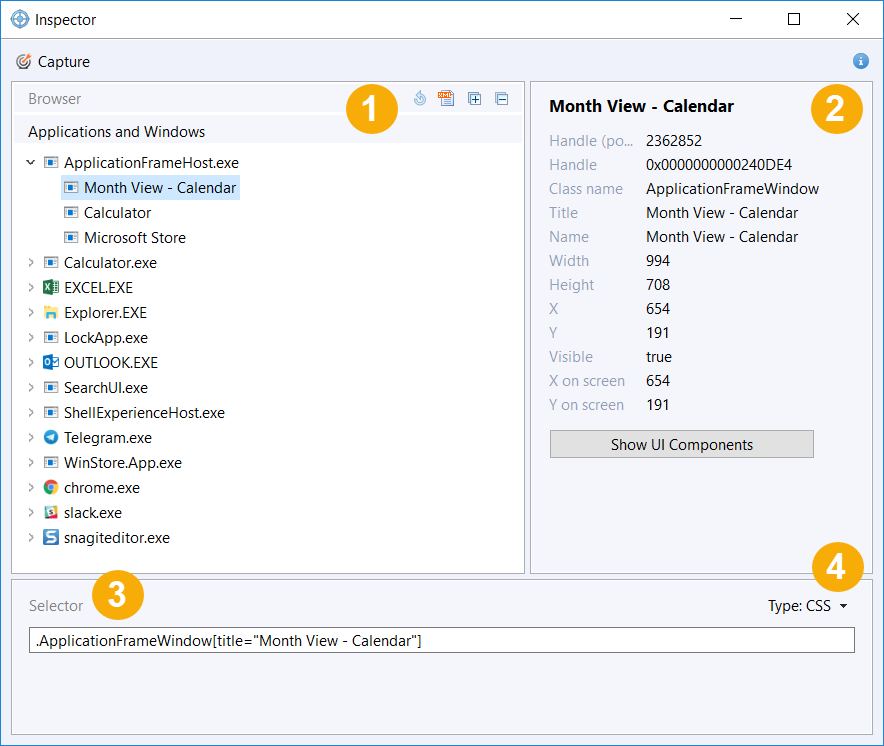Click the Capture button label
Image resolution: width=884 pixels, height=746 pixels.
click(x=64, y=61)
